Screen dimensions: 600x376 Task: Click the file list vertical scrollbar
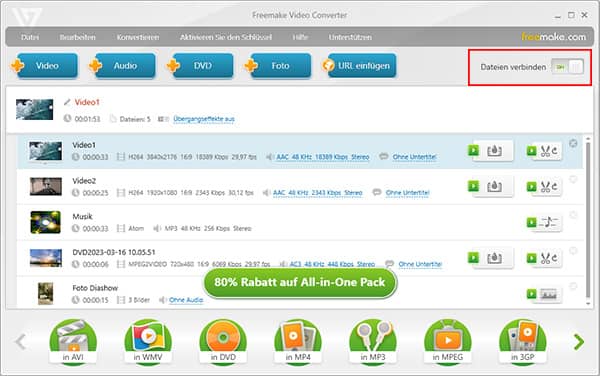588,221
